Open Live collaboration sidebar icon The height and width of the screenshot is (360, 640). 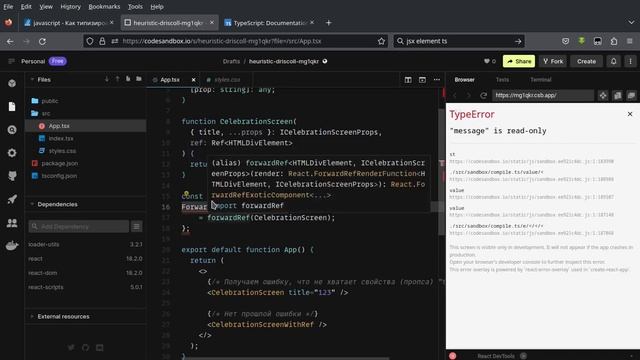(x=12, y=222)
